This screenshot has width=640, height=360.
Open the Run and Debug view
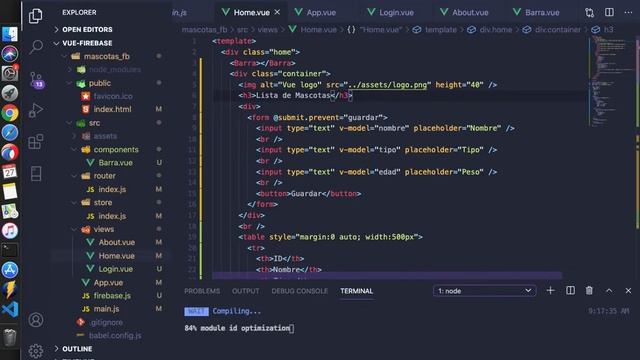point(36,110)
